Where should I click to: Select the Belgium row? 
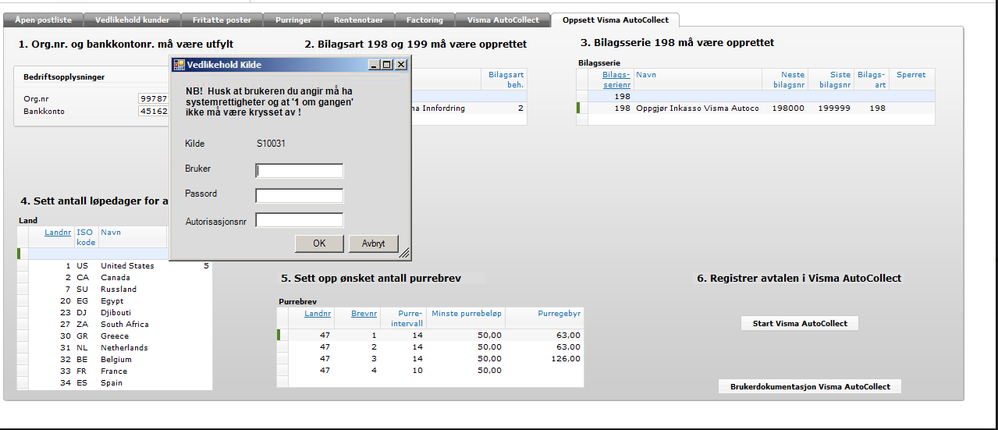[x=115, y=359]
